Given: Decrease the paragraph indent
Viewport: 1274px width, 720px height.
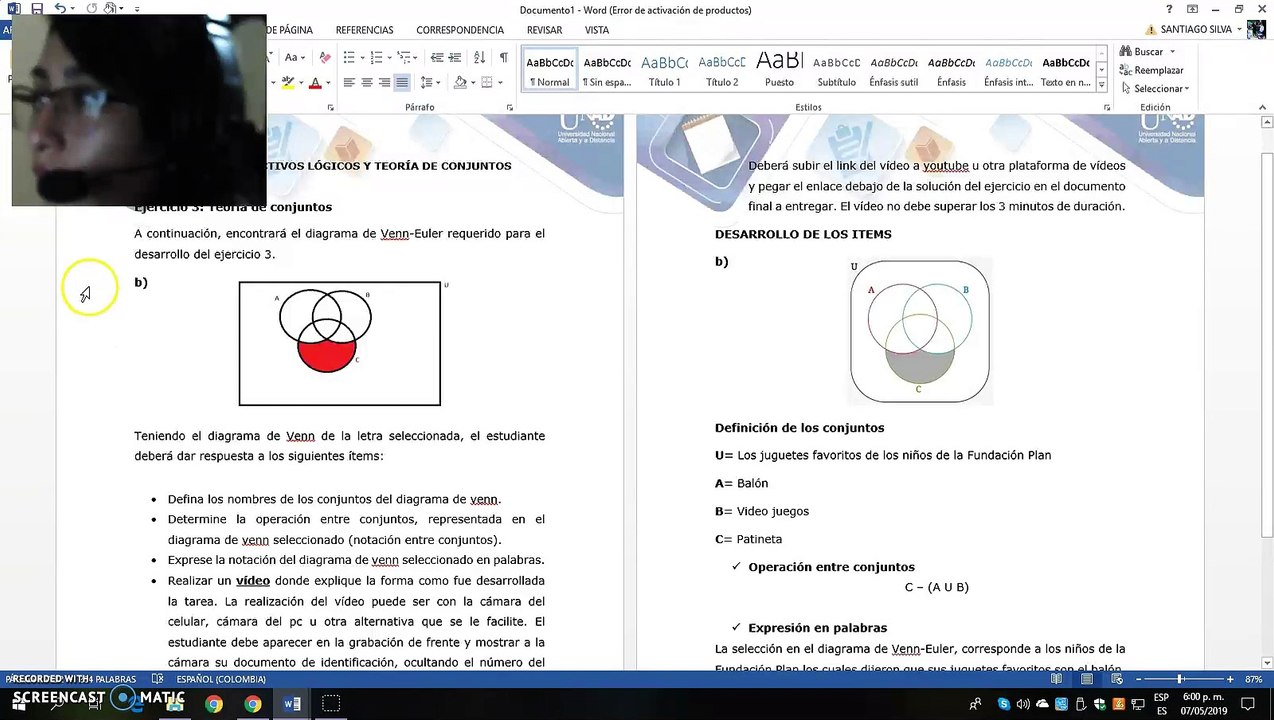Looking at the screenshot, I should tap(435, 57).
